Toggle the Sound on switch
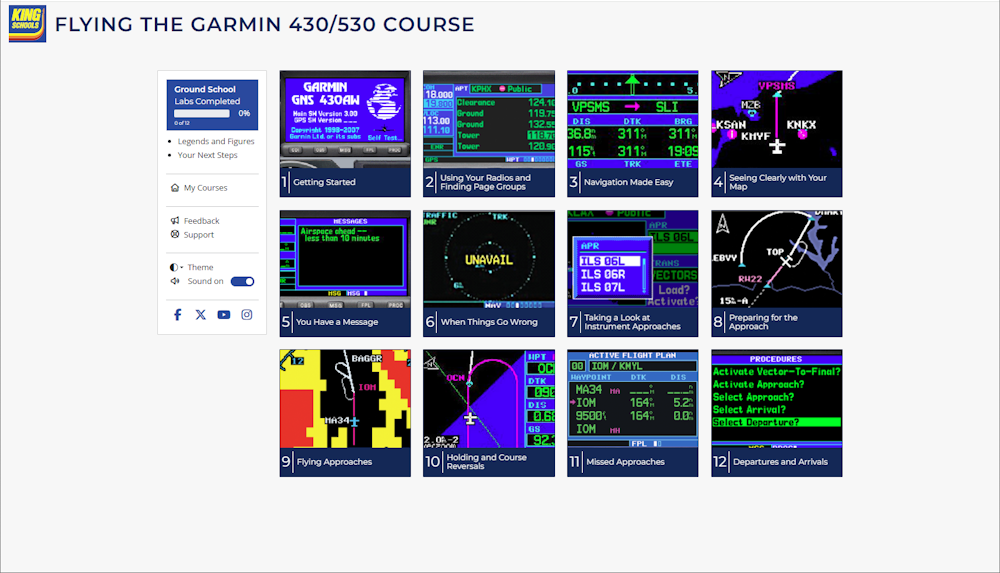This screenshot has height=573, width=1000. pos(242,281)
